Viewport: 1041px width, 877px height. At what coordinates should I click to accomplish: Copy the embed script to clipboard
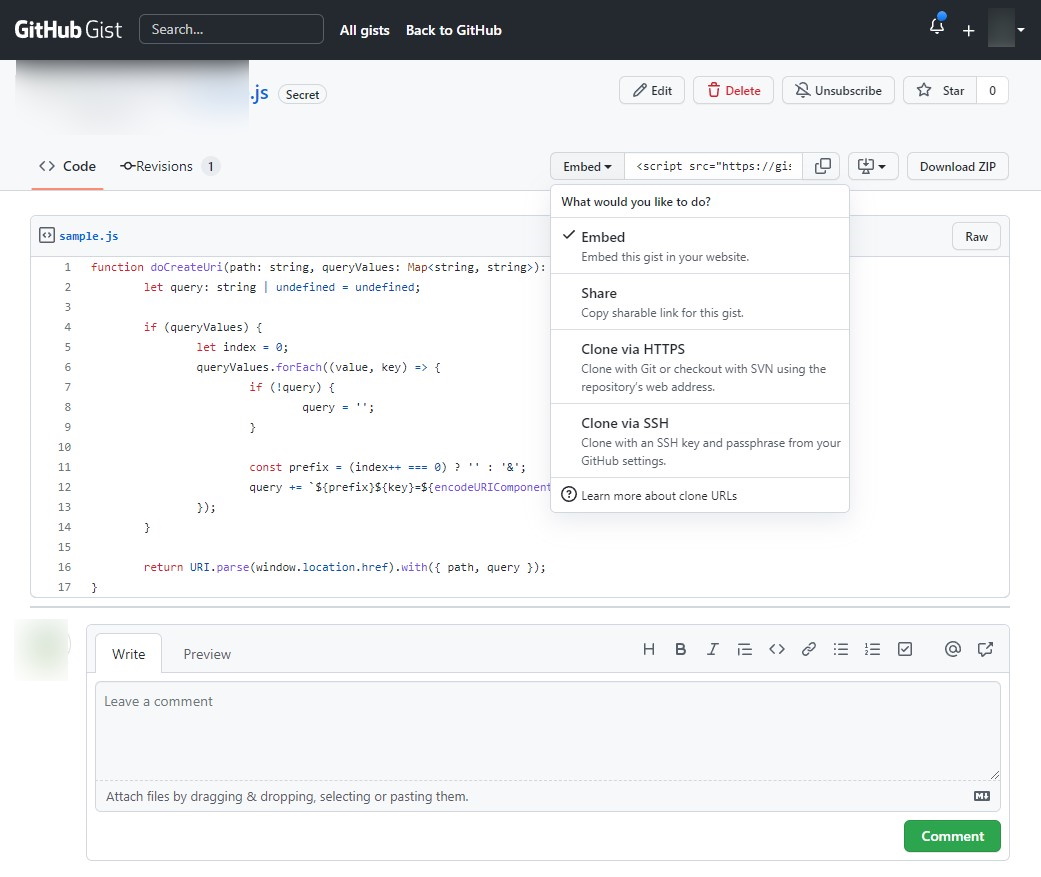coord(822,166)
